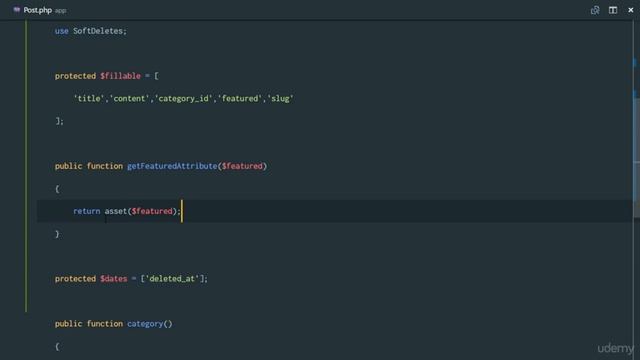Click the $featured parameter in method signature

coord(242,166)
